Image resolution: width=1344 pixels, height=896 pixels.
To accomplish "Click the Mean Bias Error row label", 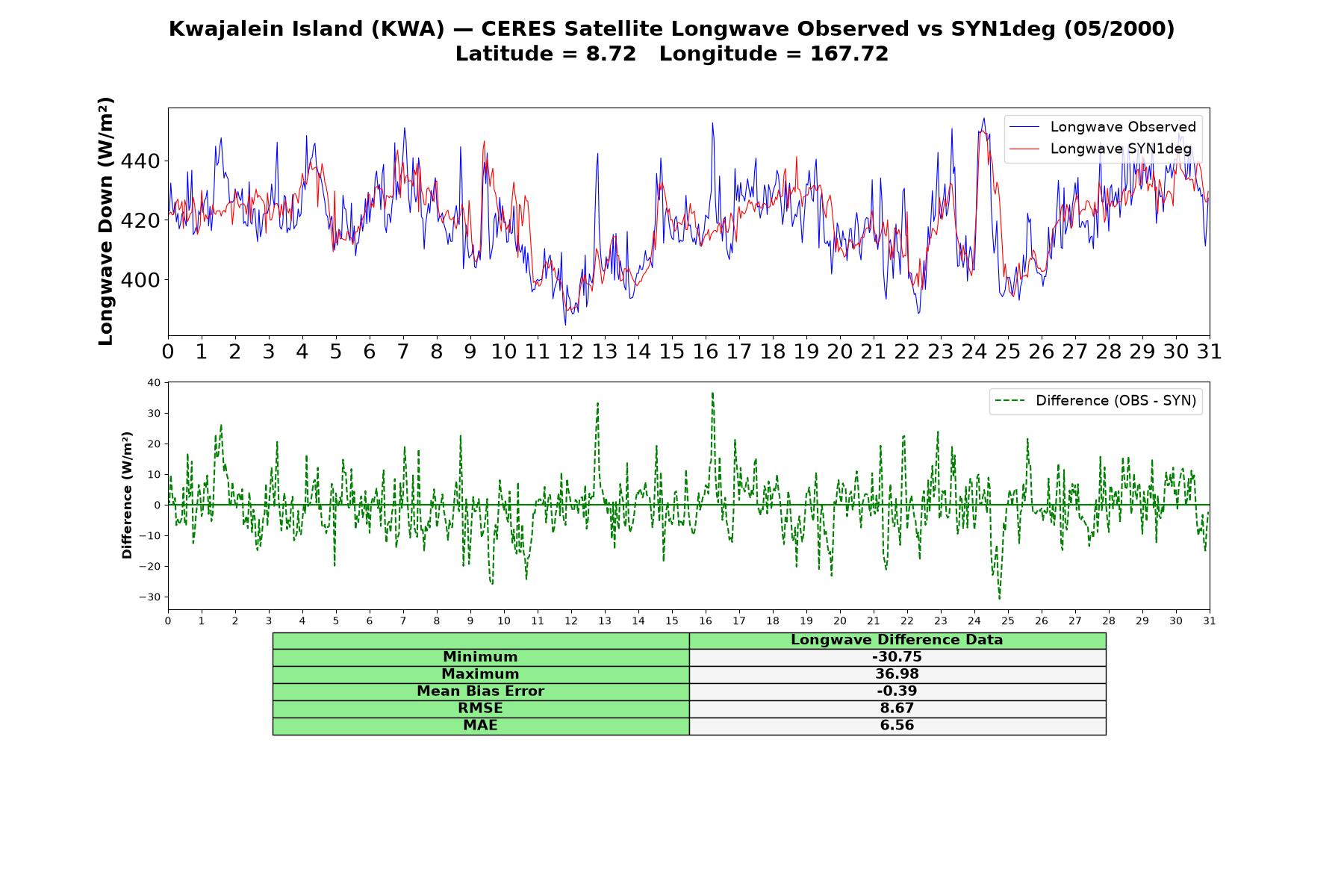I will tap(480, 691).
